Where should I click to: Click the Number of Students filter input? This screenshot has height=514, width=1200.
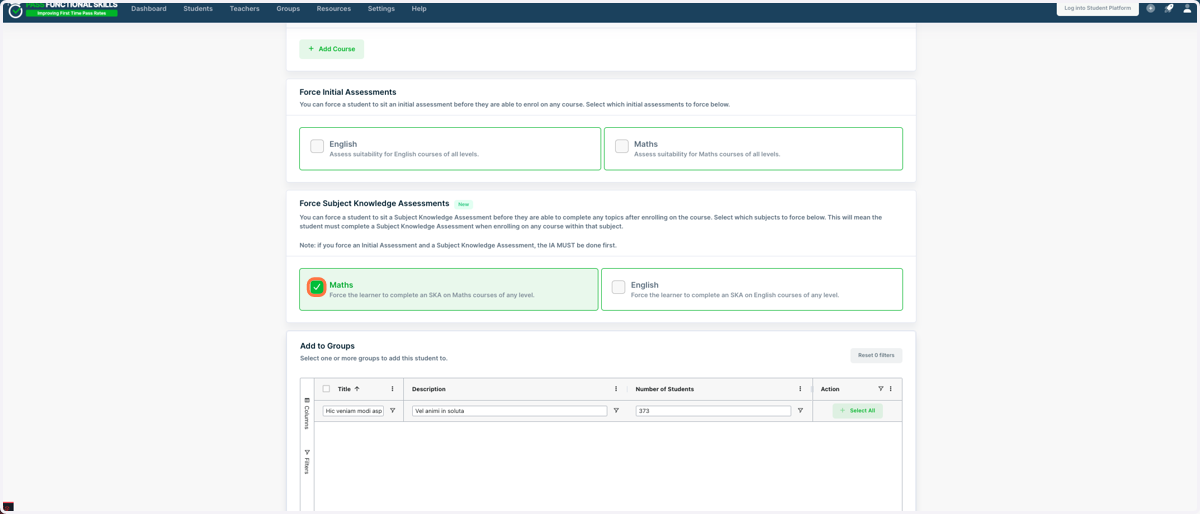[x=713, y=411]
